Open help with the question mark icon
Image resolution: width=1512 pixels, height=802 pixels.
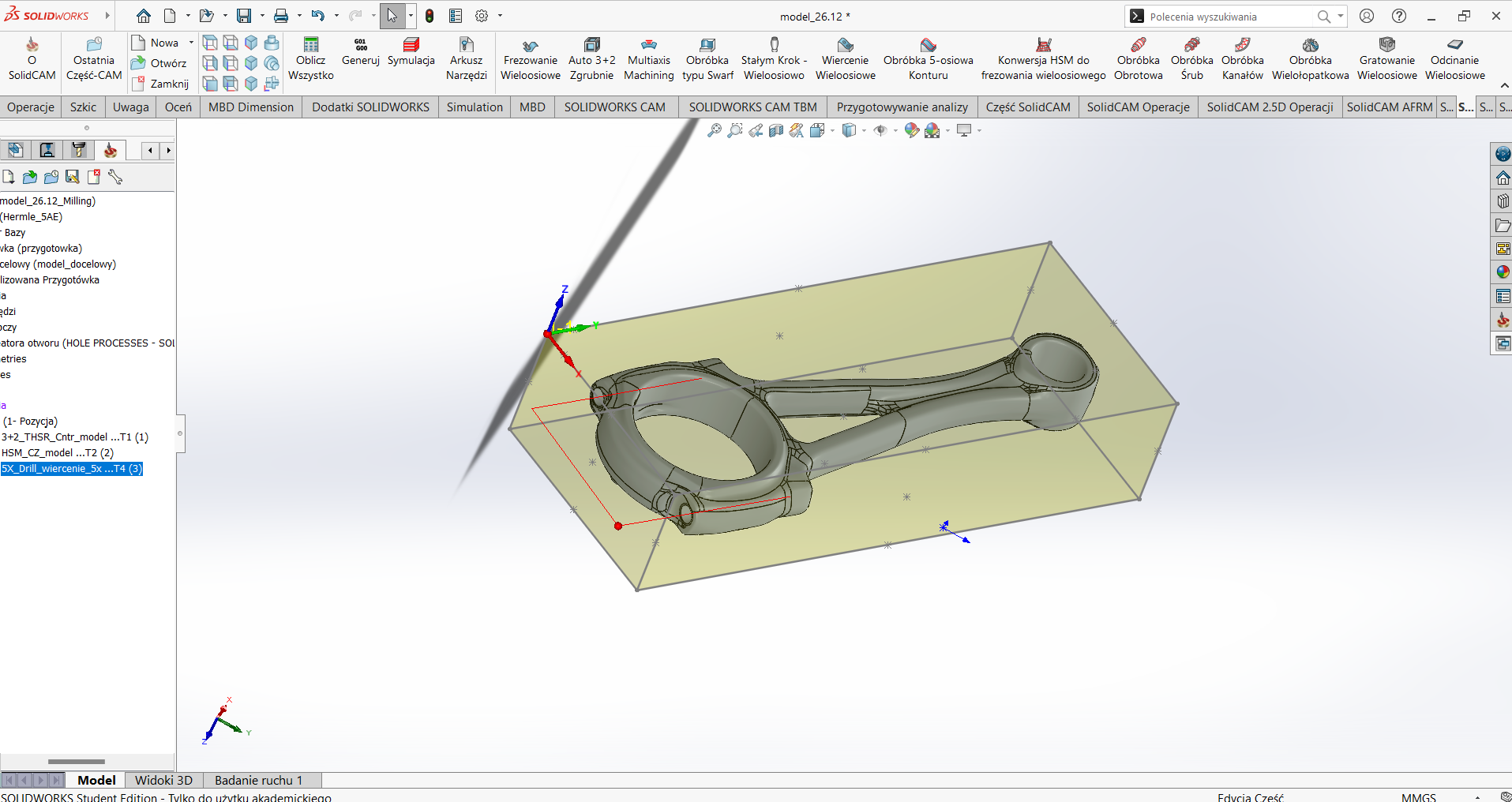pyautogui.click(x=1399, y=16)
